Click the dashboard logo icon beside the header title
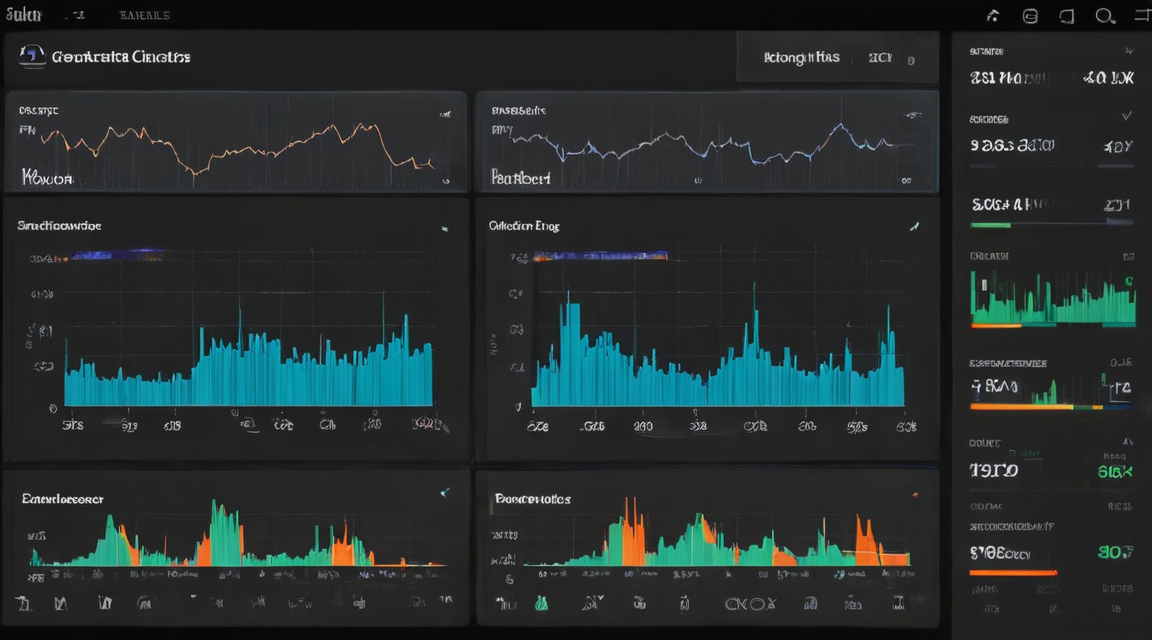 pyautogui.click(x=32, y=57)
